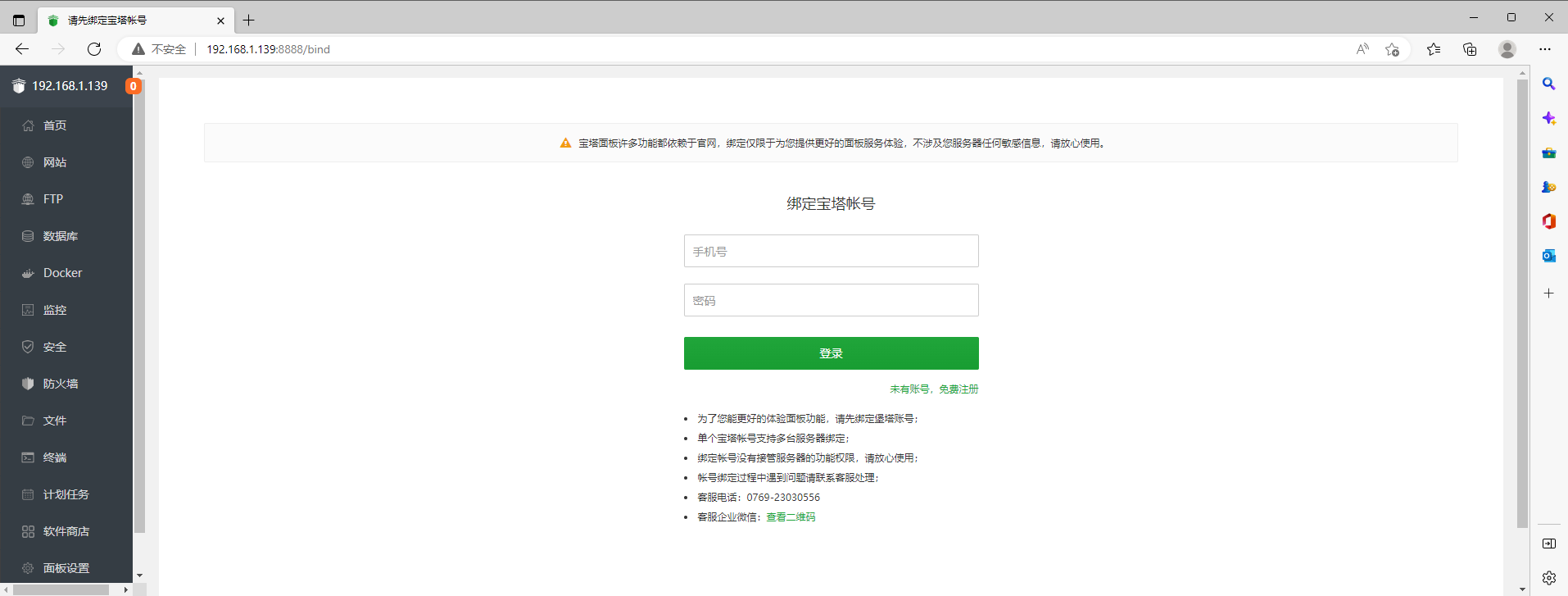Screen dimensions: 1568x596
Task: Add this page to favorites star
Action: tap(1392, 49)
